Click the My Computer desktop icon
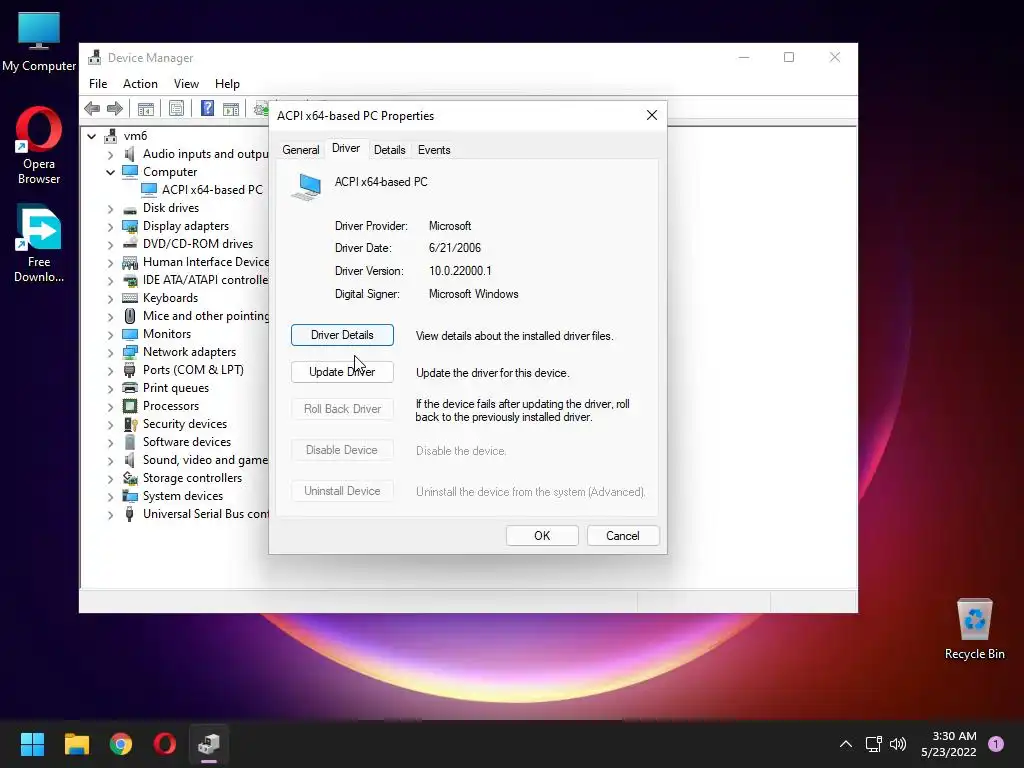1024x768 pixels. click(39, 40)
